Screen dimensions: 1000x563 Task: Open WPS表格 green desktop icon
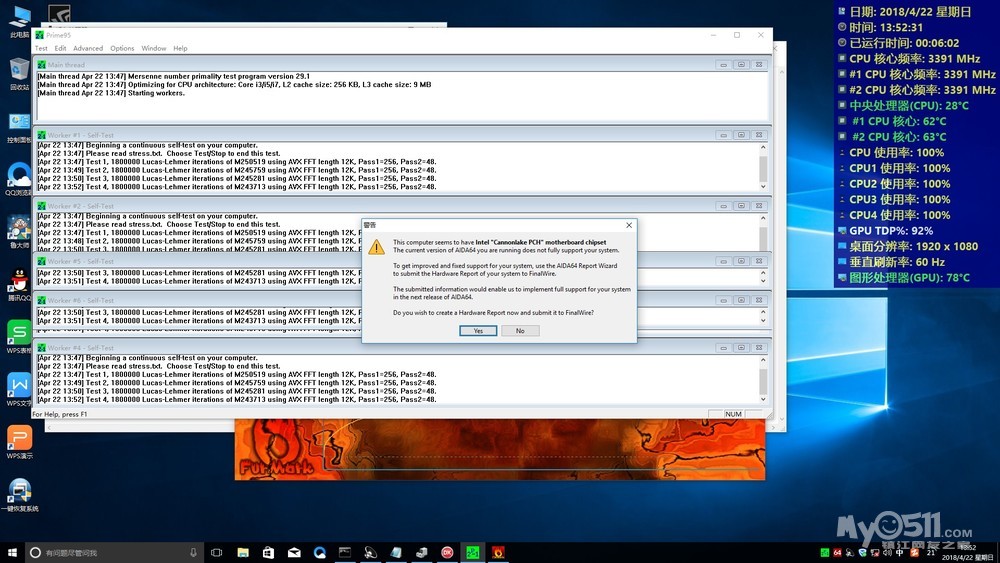pos(19,337)
